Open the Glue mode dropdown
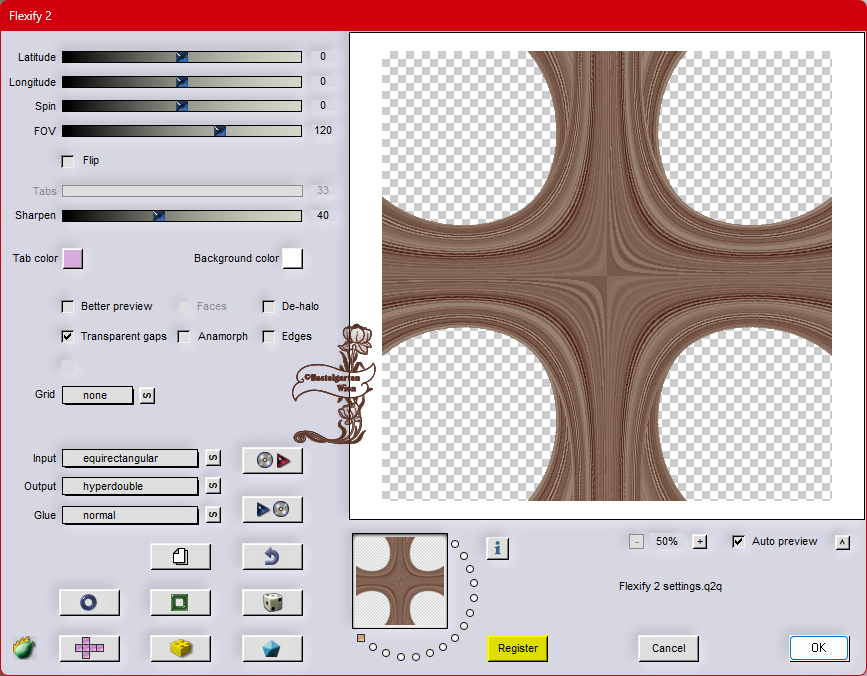 coord(130,515)
